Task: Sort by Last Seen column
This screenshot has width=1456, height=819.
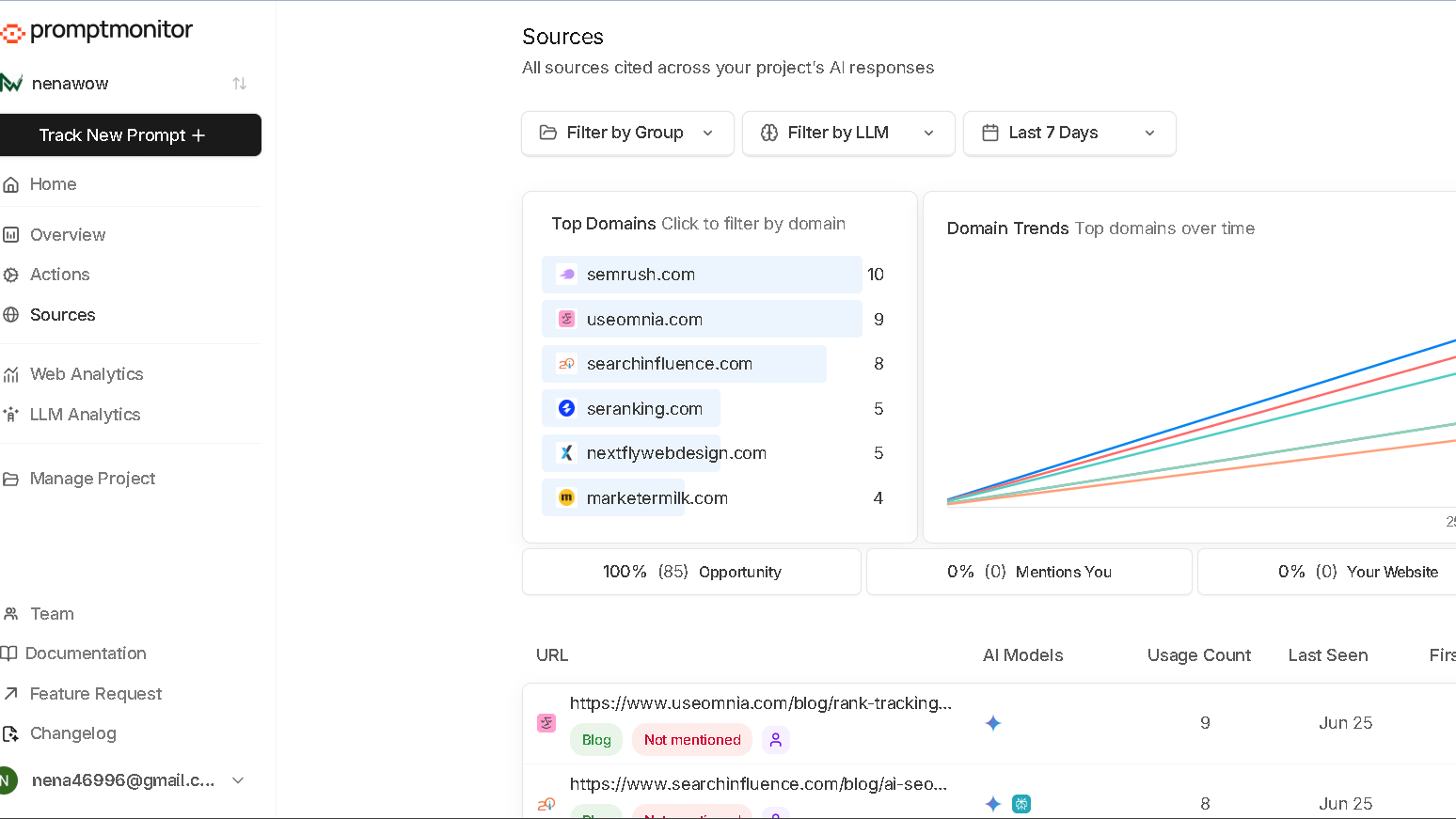Action: [x=1327, y=655]
